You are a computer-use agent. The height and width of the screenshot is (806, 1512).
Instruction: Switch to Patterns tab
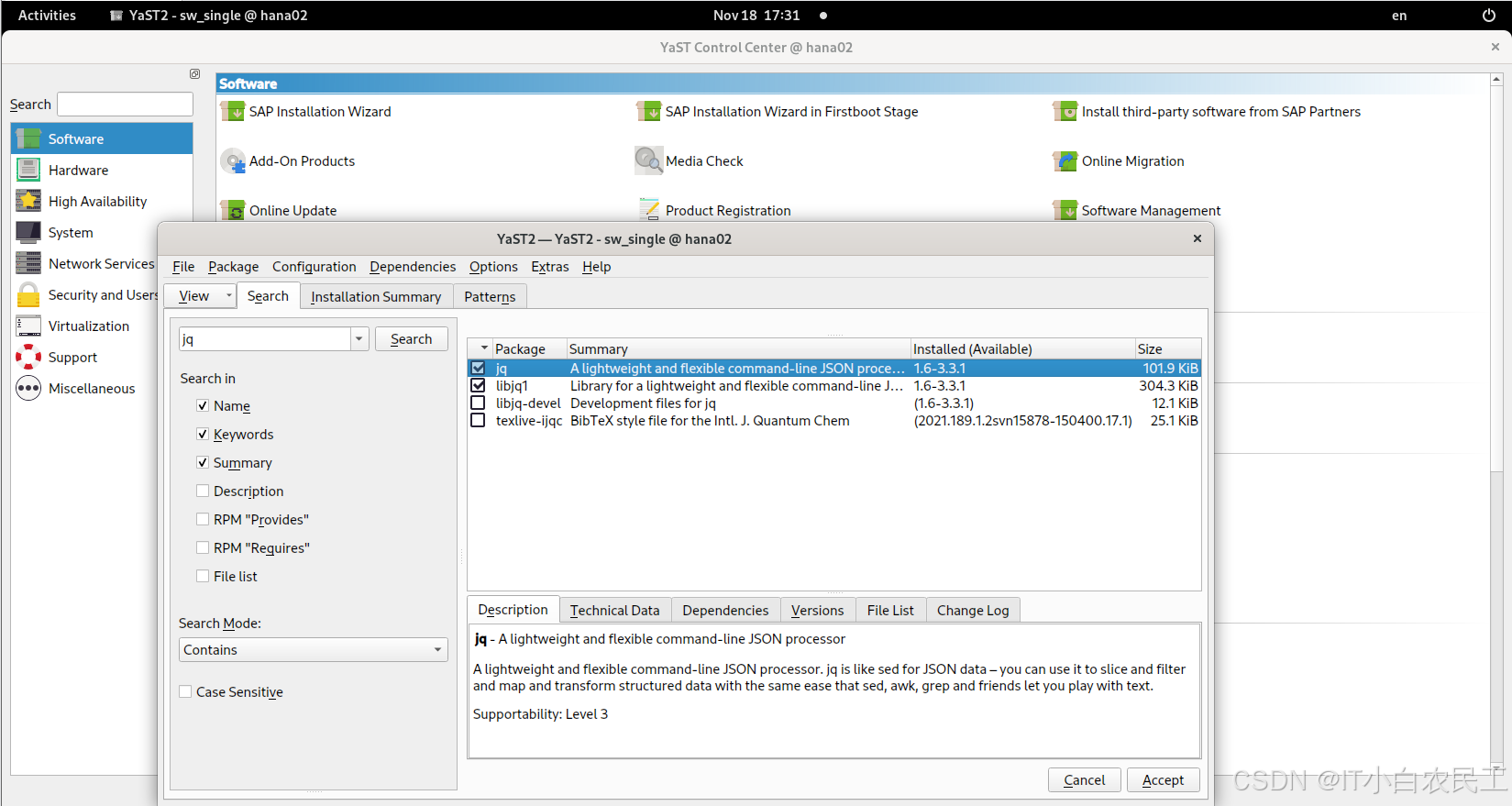[490, 296]
